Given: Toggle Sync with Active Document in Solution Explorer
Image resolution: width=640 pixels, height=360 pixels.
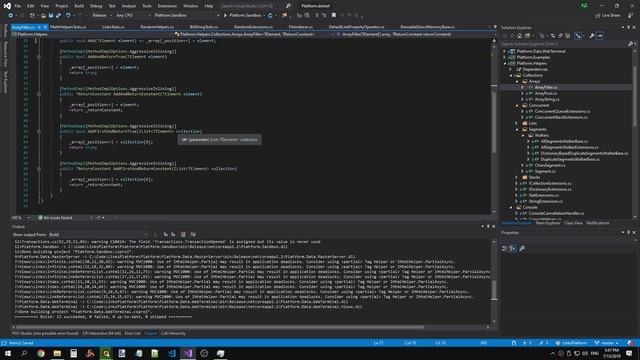Looking at the screenshot, I should (553, 36).
